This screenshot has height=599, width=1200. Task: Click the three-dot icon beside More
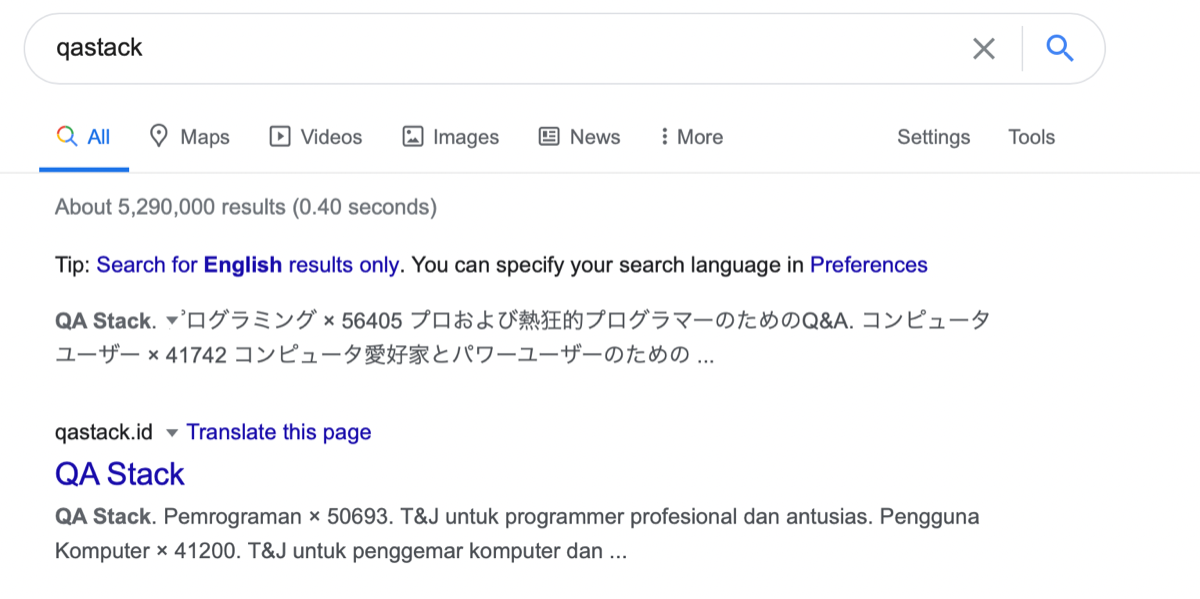pyautogui.click(x=664, y=137)
